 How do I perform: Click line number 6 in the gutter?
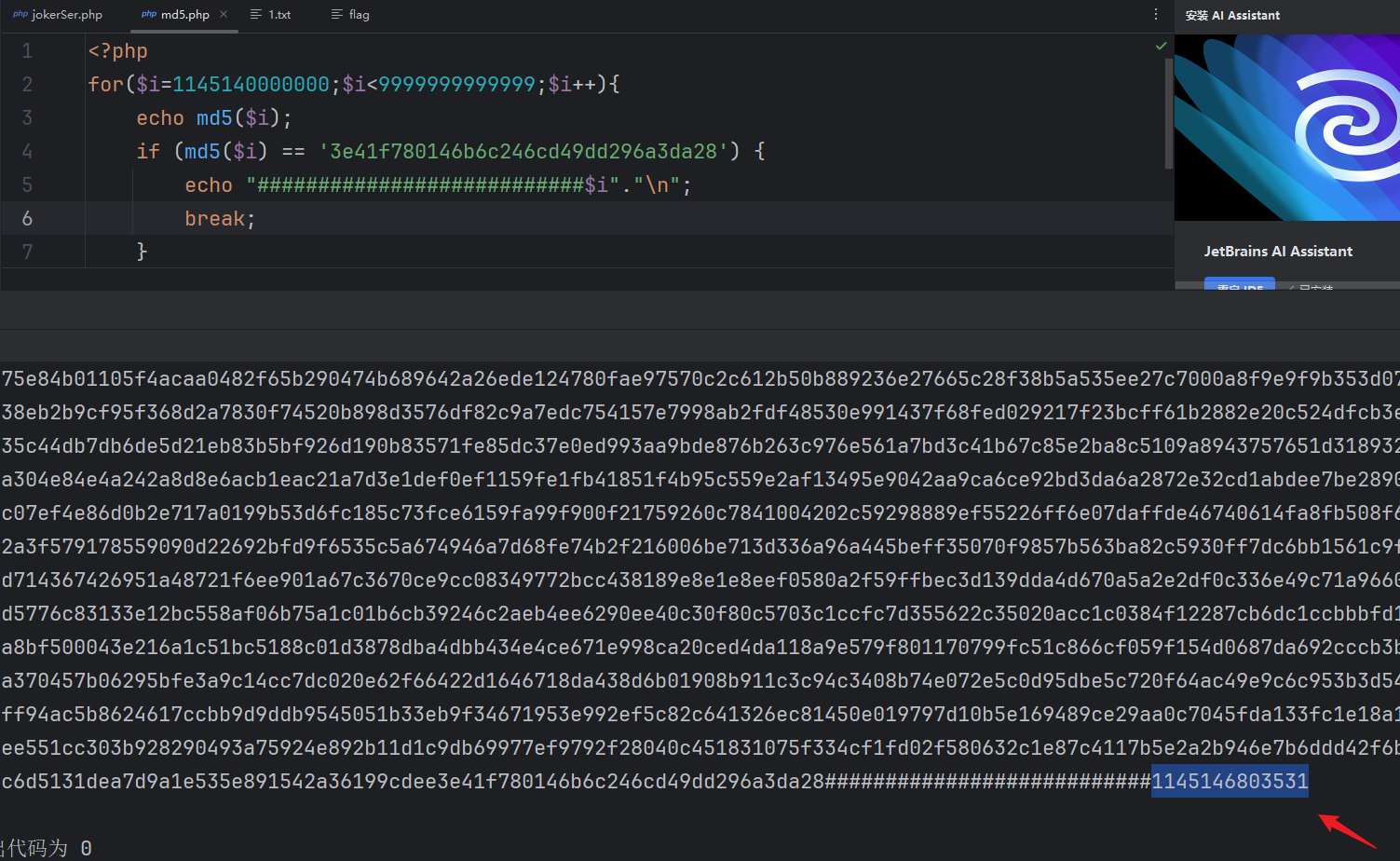tap(27, 218)
